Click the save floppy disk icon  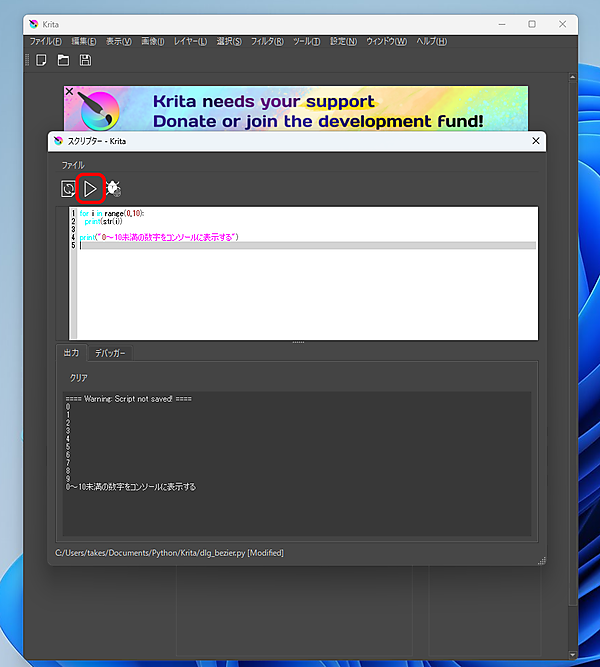(85, 61)
